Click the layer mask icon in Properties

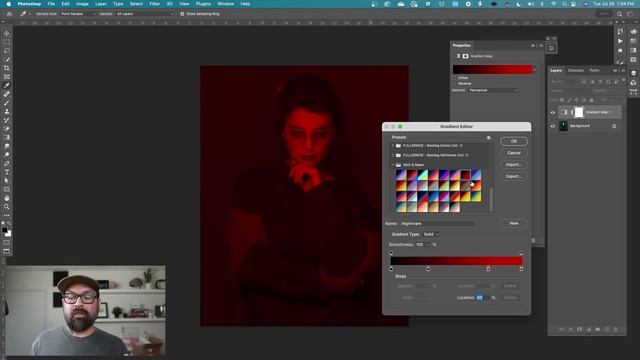coord(465,56)
